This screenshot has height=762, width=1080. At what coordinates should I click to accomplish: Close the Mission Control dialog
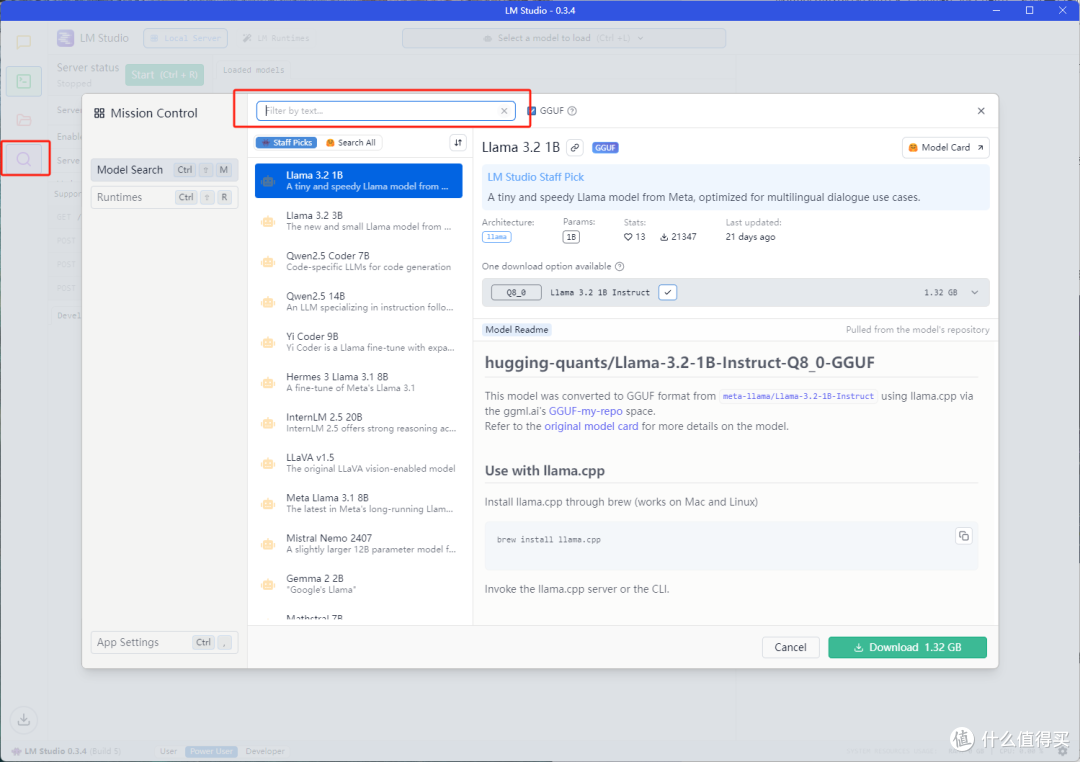click(x=981, y=111)
